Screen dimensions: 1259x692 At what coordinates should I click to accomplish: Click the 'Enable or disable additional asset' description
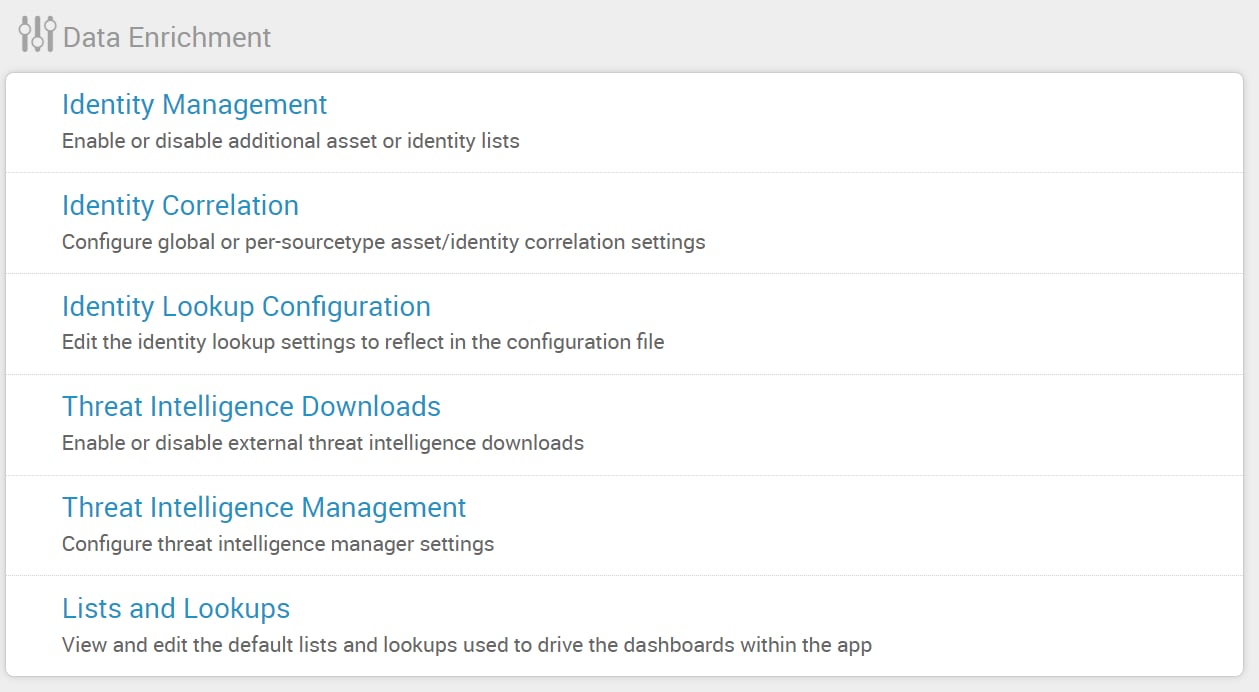coord(290,141)
